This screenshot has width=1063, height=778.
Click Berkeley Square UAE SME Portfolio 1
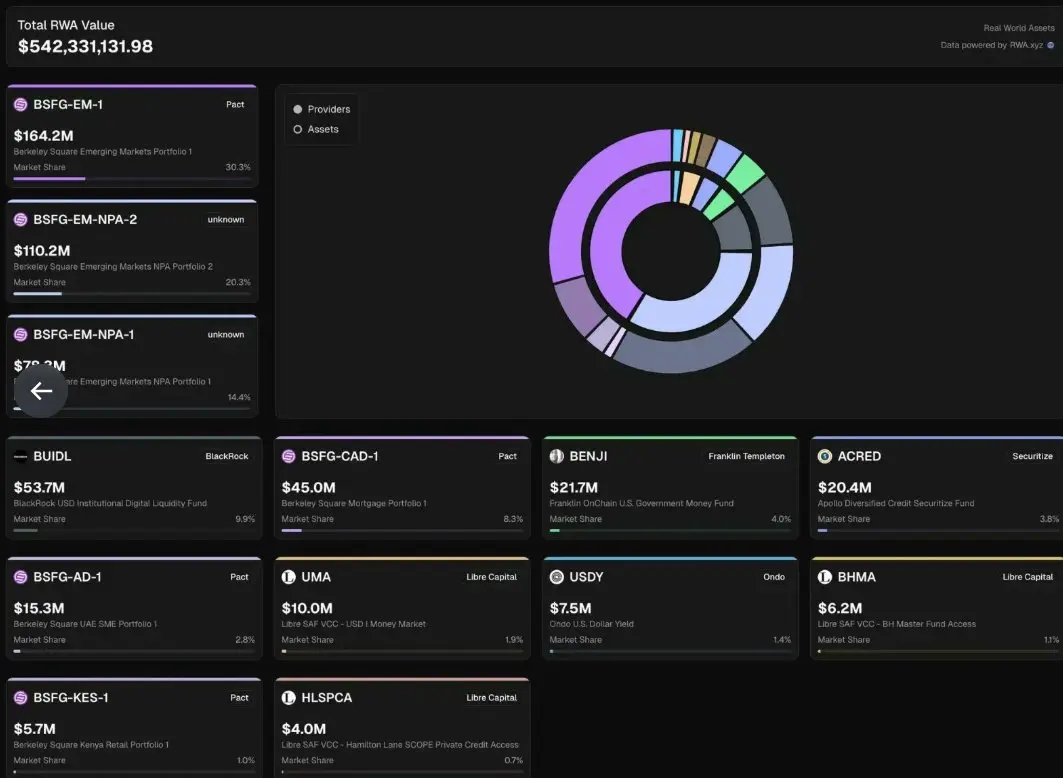pyautogui.click(x=85, y=624)
